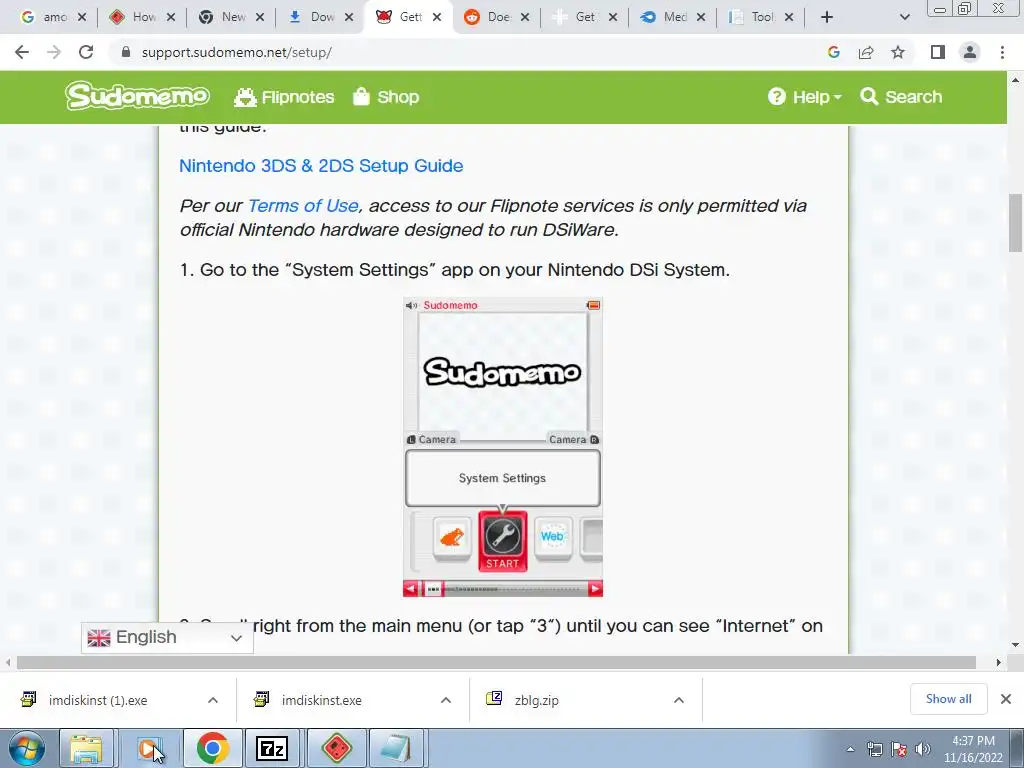Open Windows Explorer from the taskbar
Viewport: 1024px width, 768px height.
[86, 748]
